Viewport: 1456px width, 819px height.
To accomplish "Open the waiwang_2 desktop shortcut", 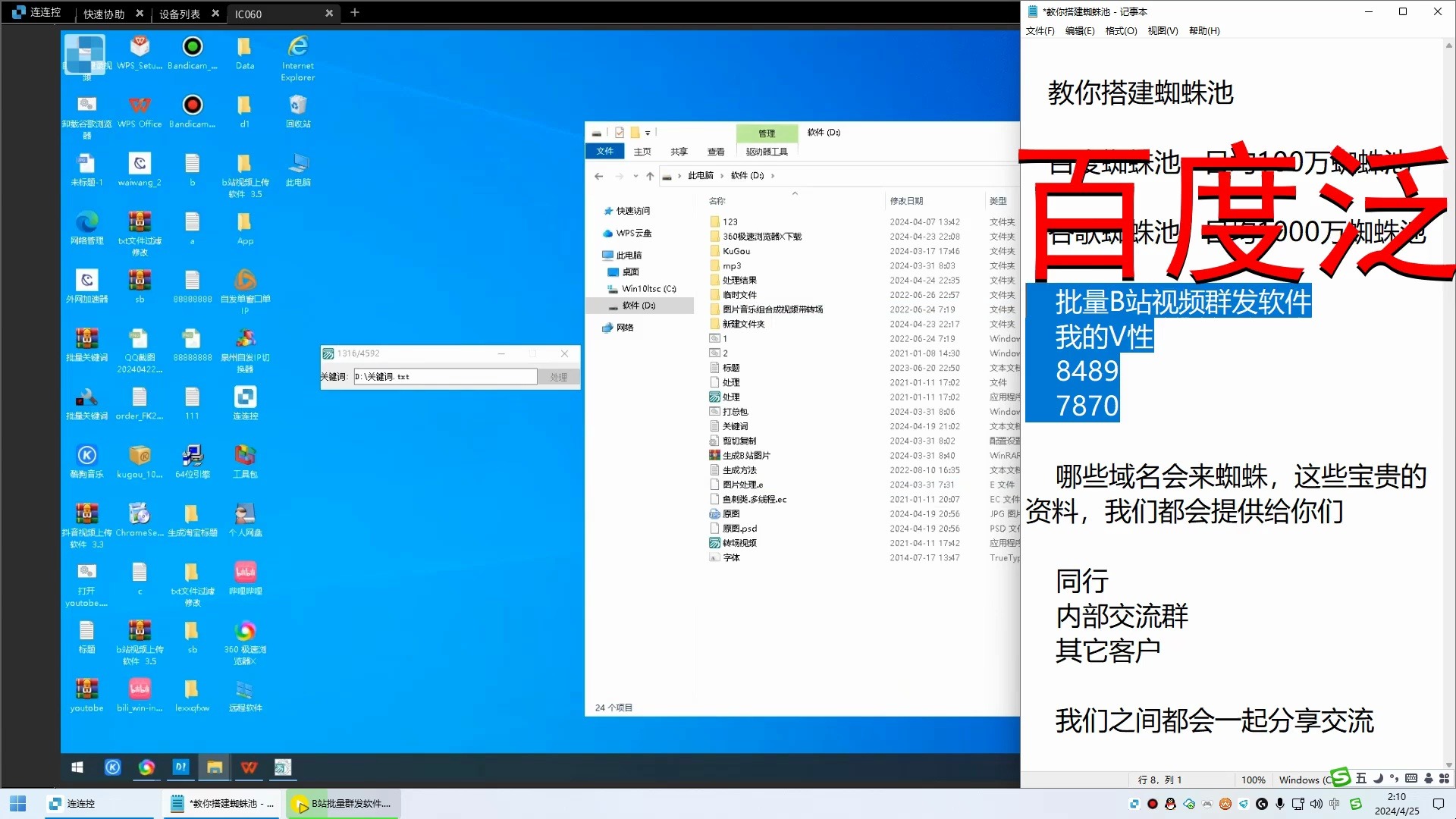I will tap(140, 169).
